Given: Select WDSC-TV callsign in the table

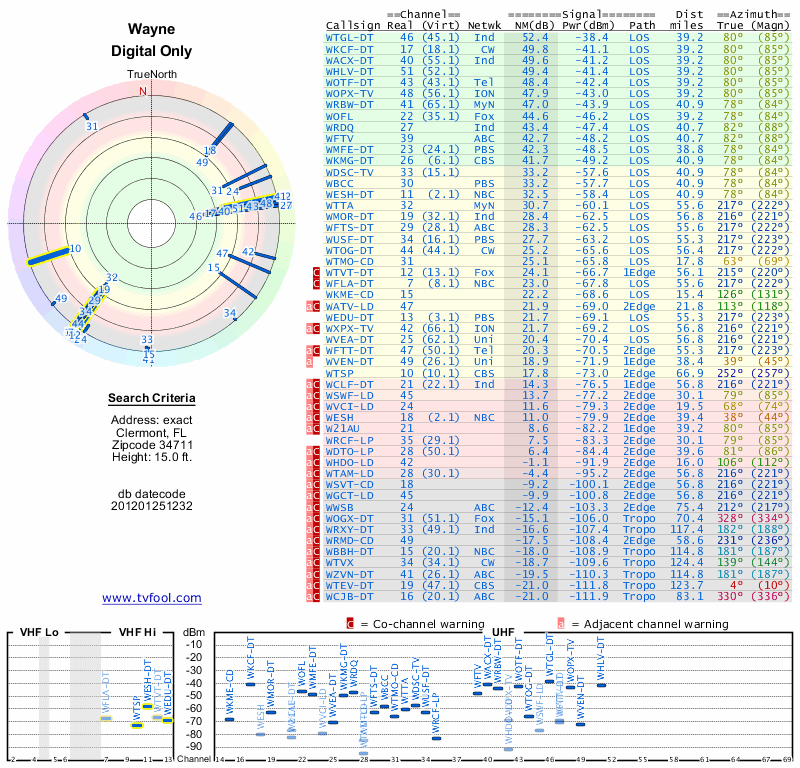Looking at the screenshot, I should (x=349, y=172).
